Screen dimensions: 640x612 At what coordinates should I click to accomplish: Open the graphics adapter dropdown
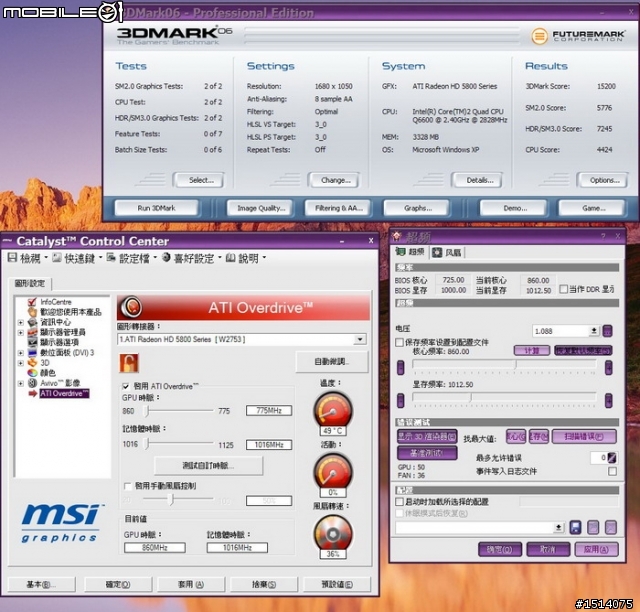coord(360,339)
